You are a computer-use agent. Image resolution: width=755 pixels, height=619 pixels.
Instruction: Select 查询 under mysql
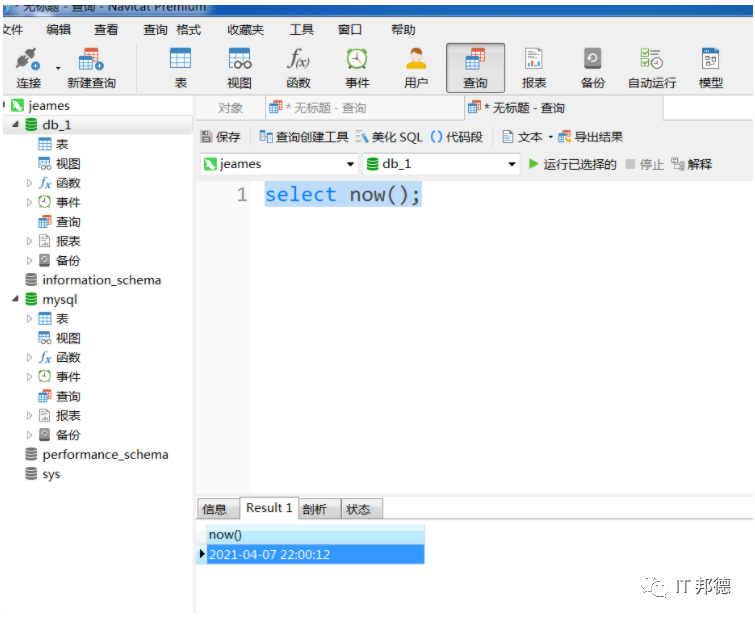[59, 396]
